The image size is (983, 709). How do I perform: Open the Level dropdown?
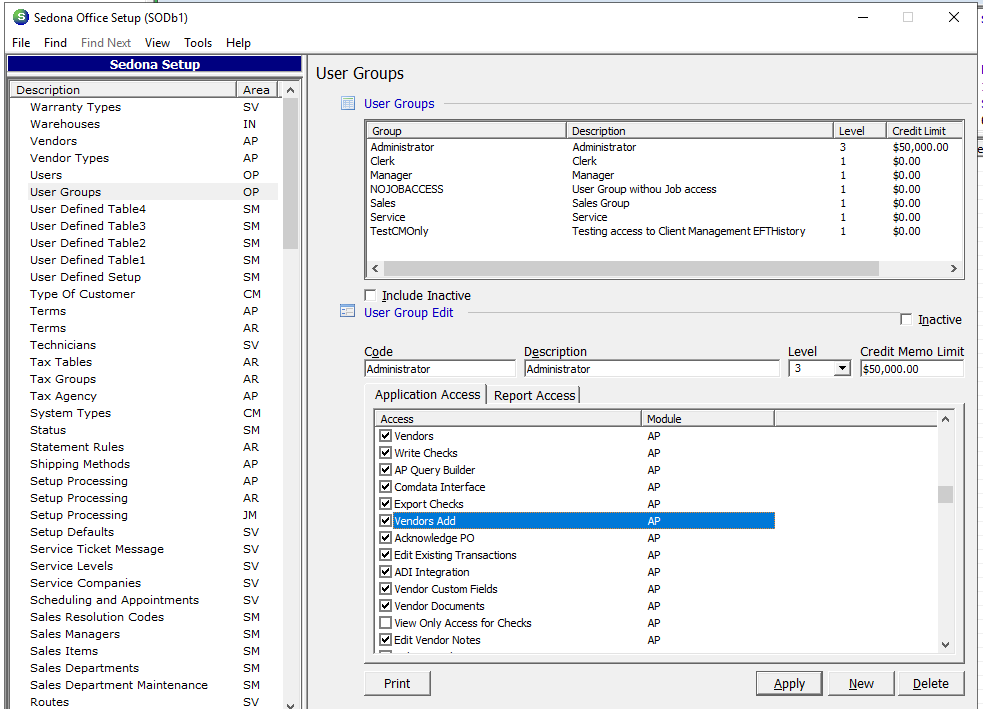tap(842, 369)
